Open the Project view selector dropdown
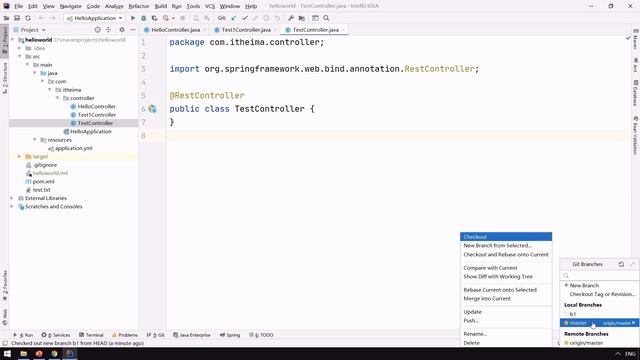 tap(29, 30)
